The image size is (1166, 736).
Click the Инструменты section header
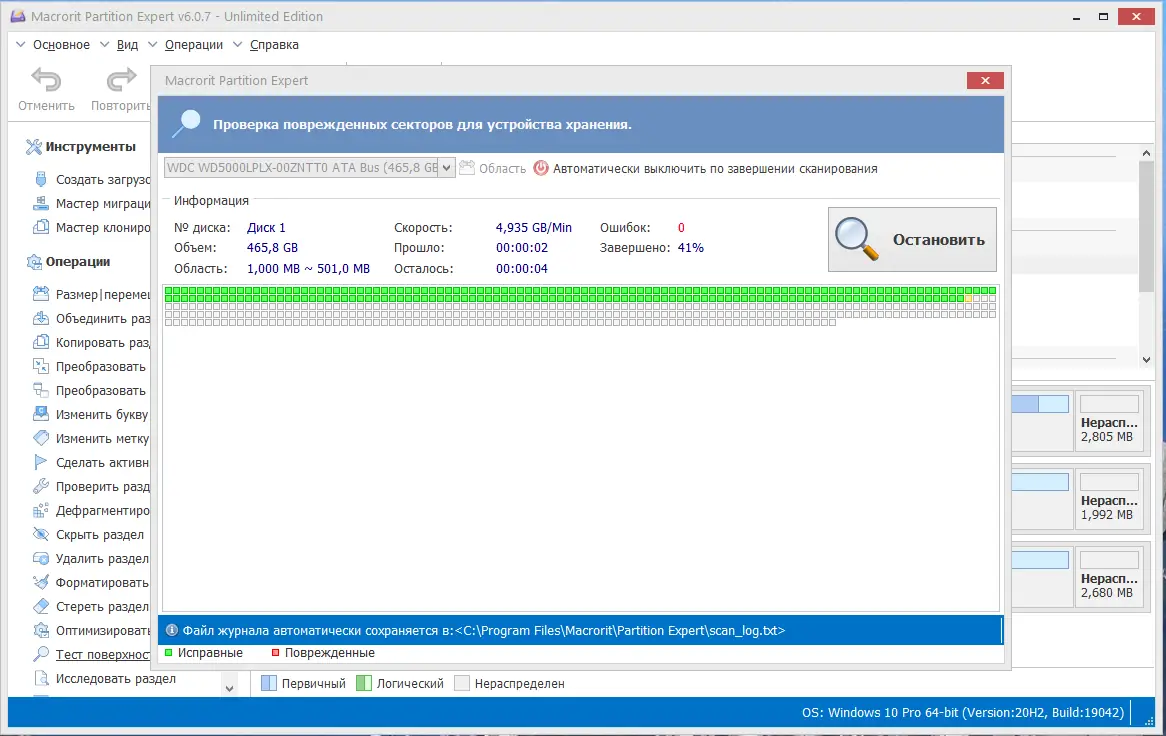point(91,146)
